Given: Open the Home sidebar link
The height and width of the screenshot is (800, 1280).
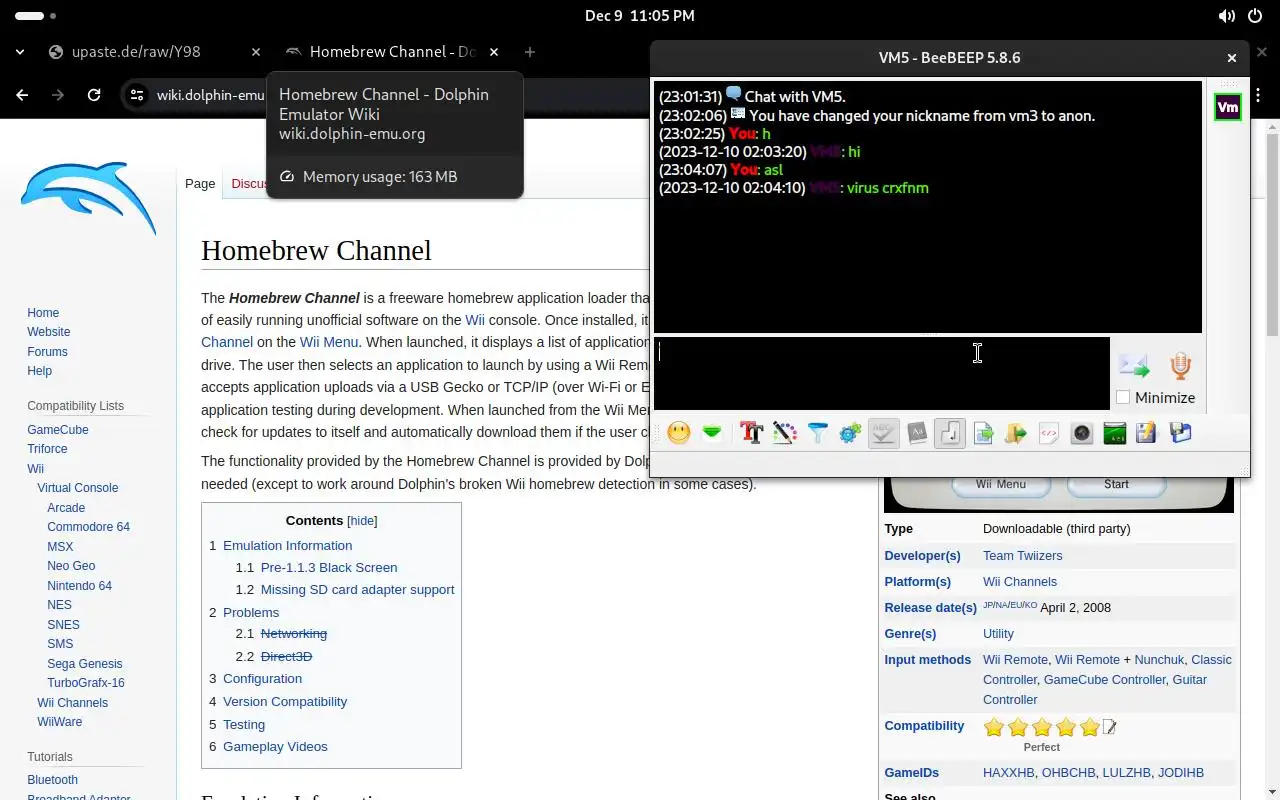Looking at the screenshot, I should click(43, 313).
